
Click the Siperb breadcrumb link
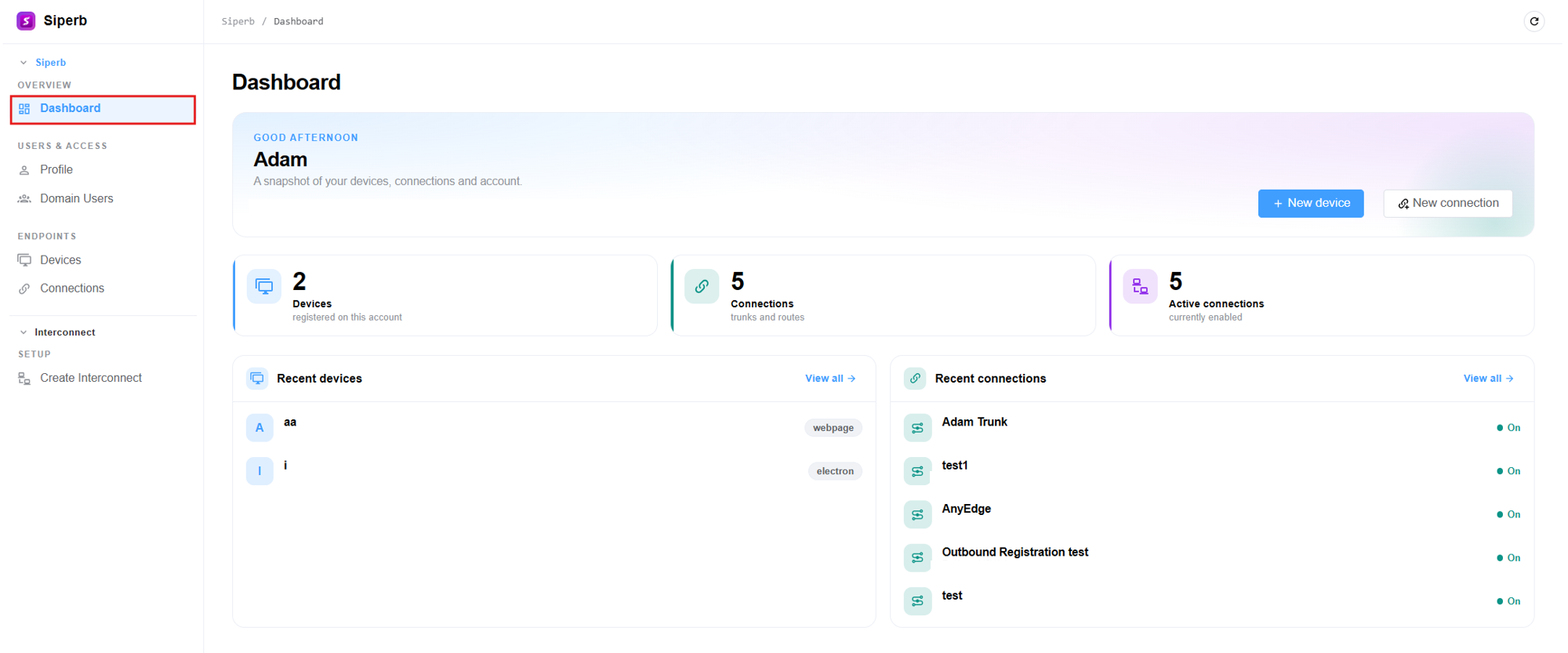(x=238, y=21)
